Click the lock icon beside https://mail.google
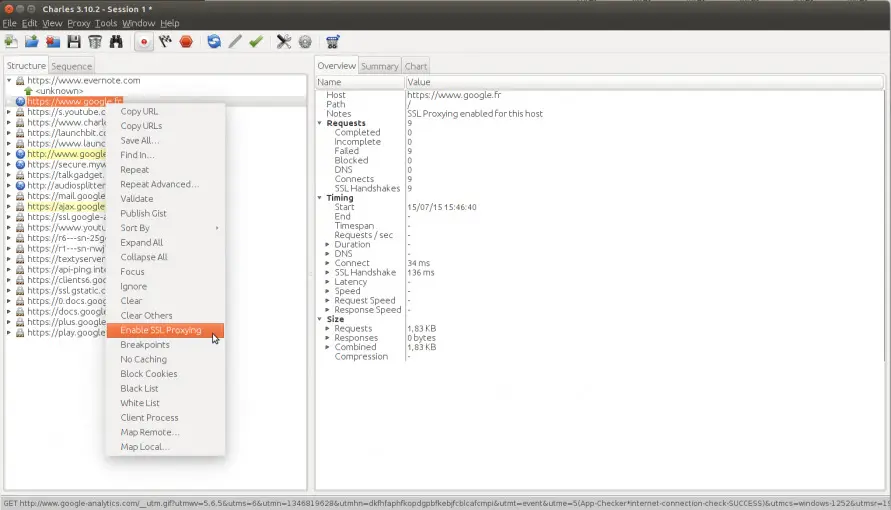This screenshot has height=510, width=891. [x=20, y=196]
